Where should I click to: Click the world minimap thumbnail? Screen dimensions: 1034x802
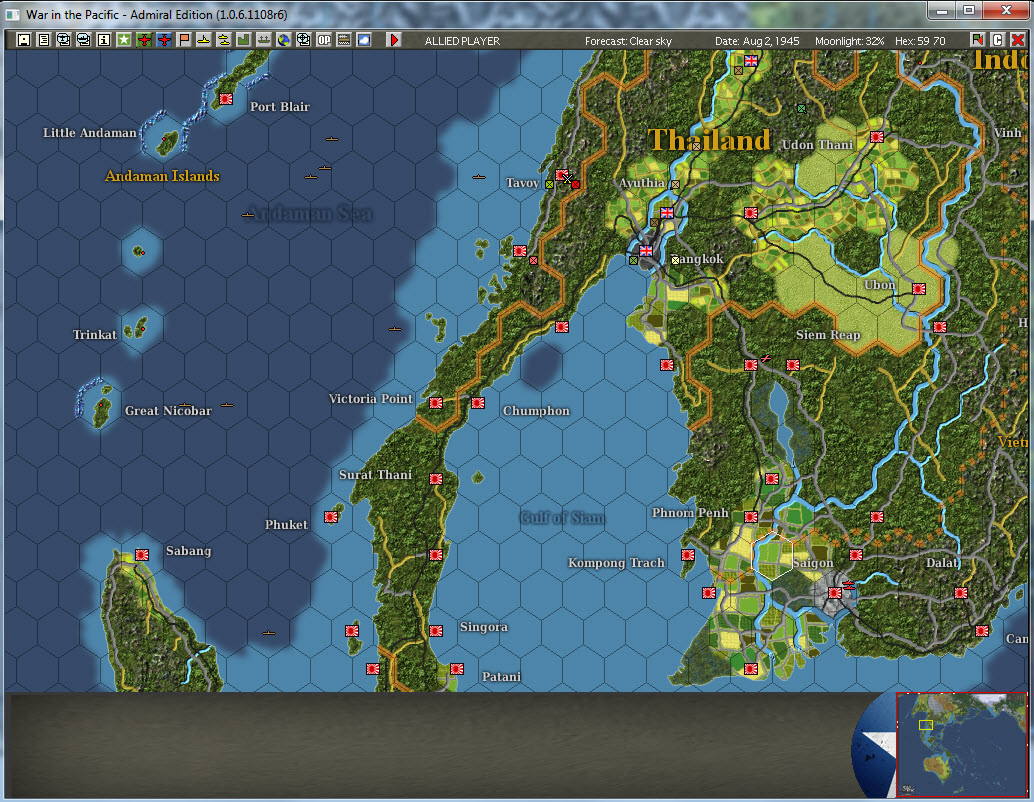[961, 745]
